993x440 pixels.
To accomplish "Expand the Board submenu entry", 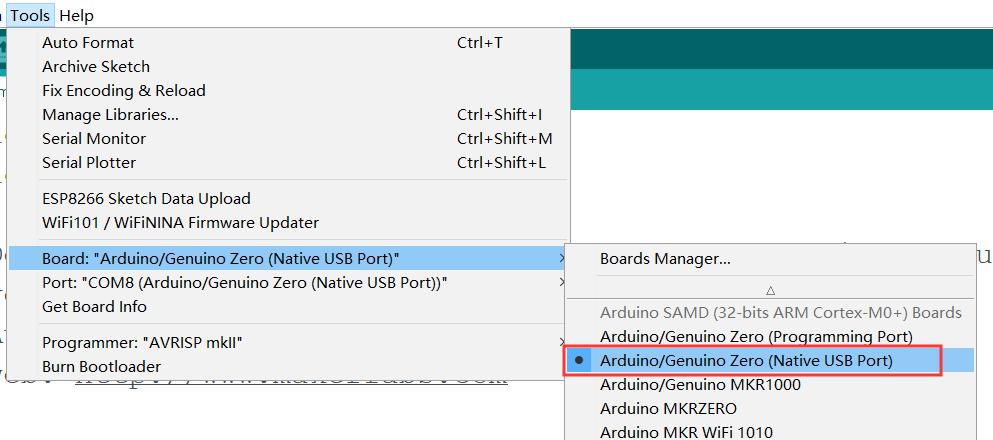I will pos(220,259).
